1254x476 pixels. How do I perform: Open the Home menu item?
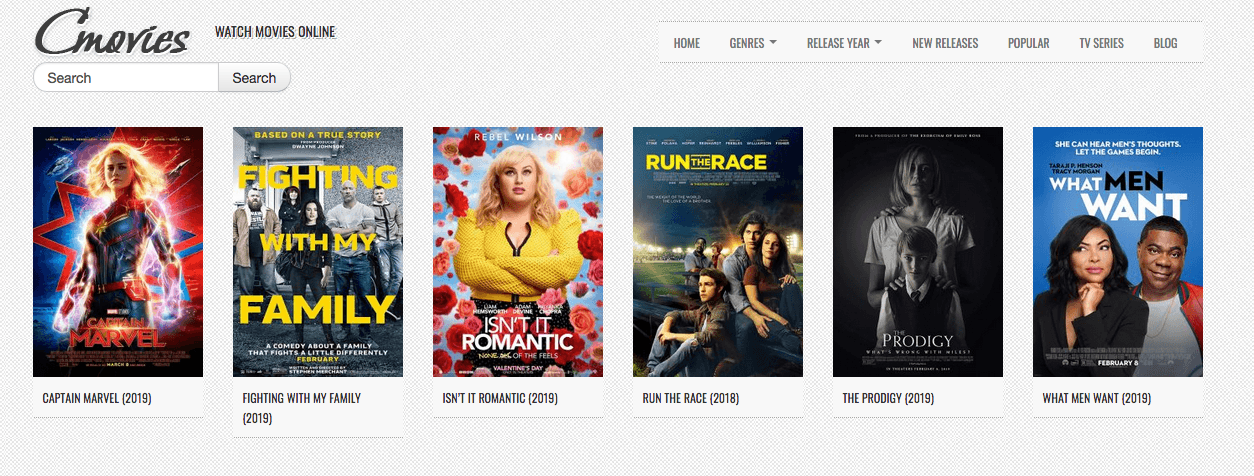pos(687,43)
